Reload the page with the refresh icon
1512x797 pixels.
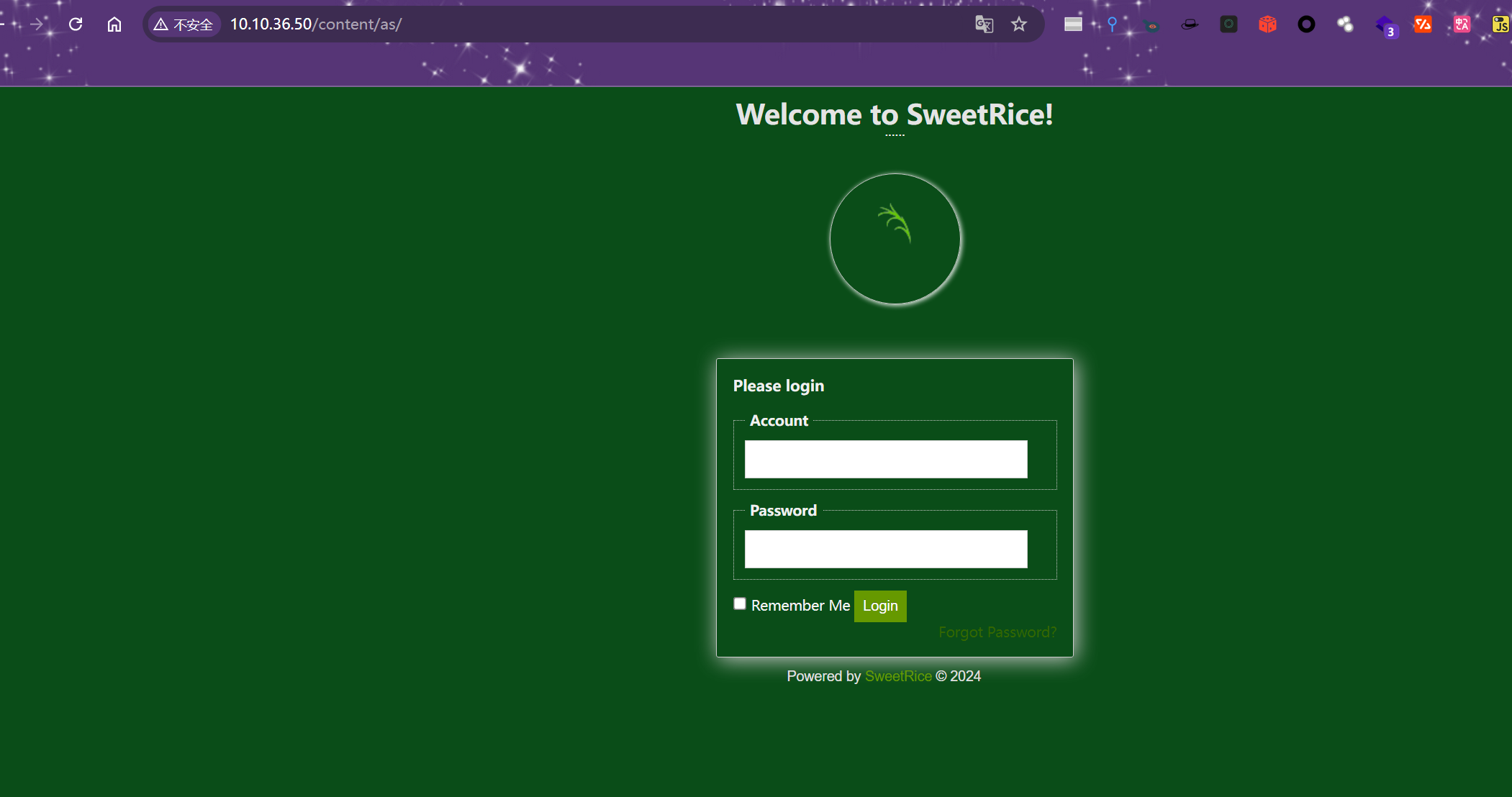tap(76, 24)
